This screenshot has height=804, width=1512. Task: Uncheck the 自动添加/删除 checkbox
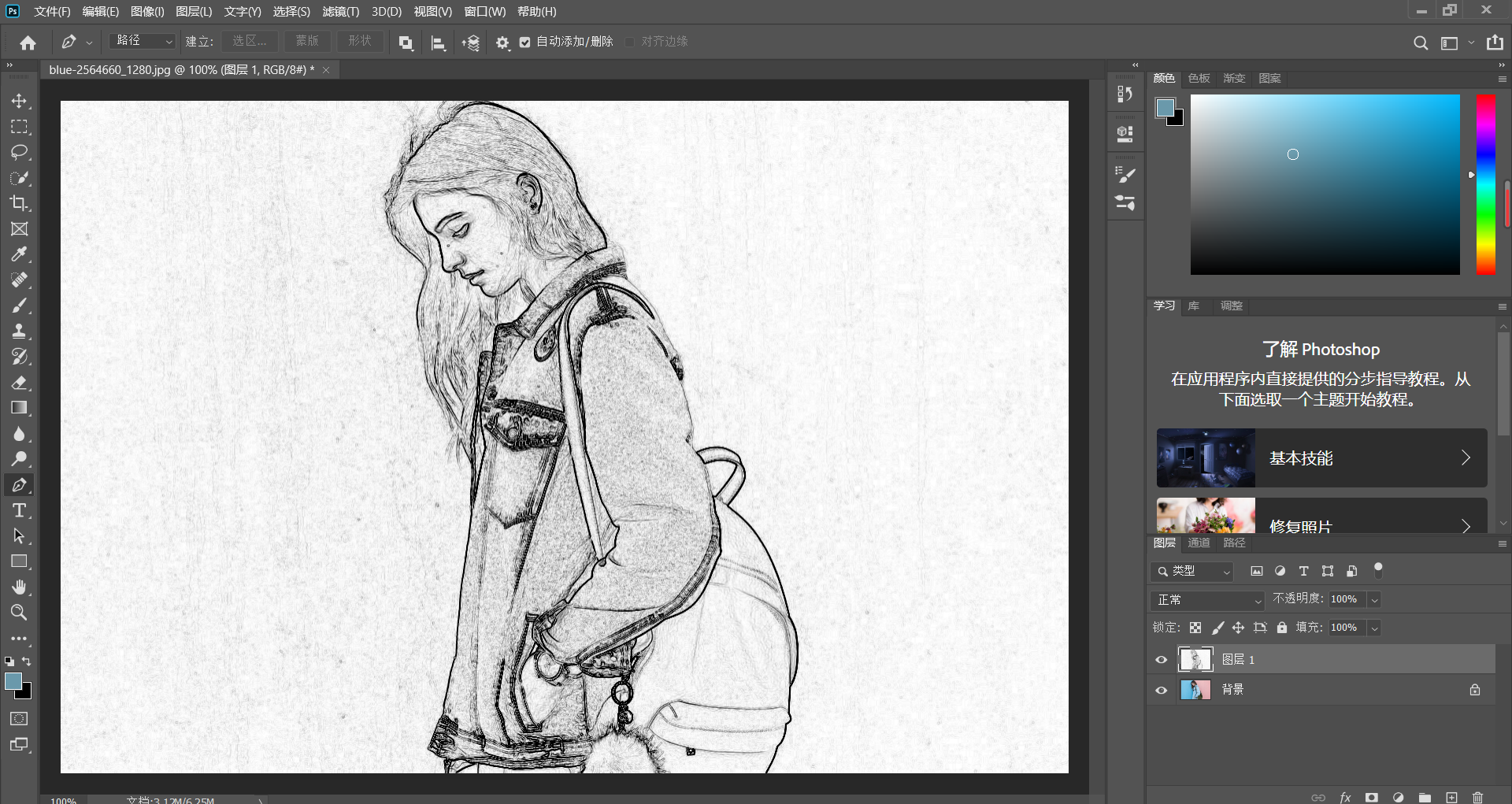point(525,43)
